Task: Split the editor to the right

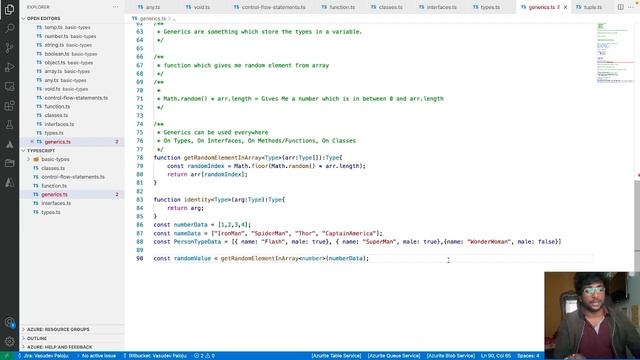Action: [x=620, y=7]
